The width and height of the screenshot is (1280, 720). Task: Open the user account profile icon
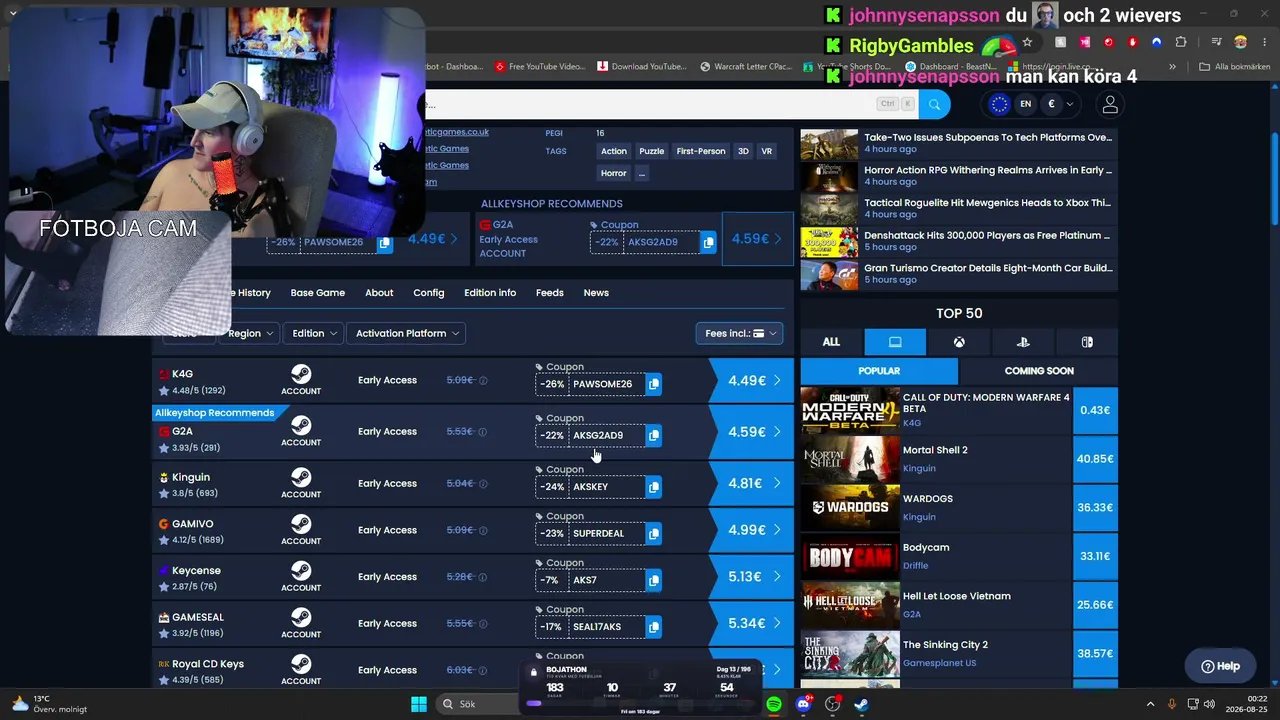[x=1110, y=104]
